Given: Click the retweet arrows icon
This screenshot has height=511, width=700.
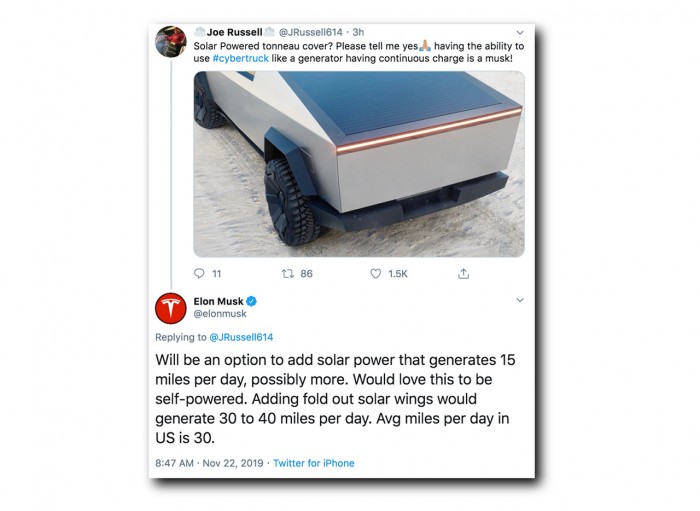Looking at the screenshot, I should click(x=285, y=273).
